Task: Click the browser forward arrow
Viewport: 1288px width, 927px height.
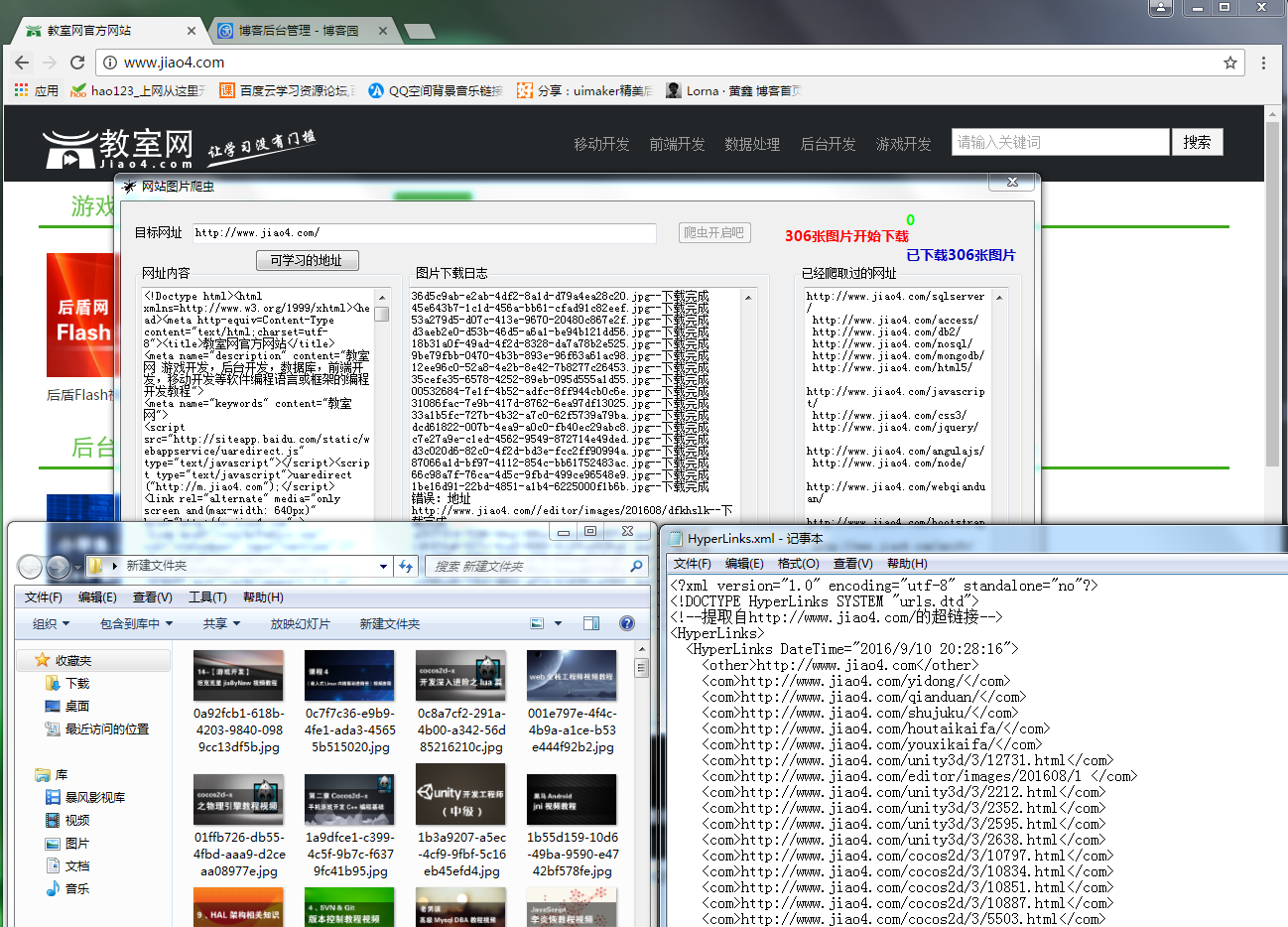Action: (50, 62)
